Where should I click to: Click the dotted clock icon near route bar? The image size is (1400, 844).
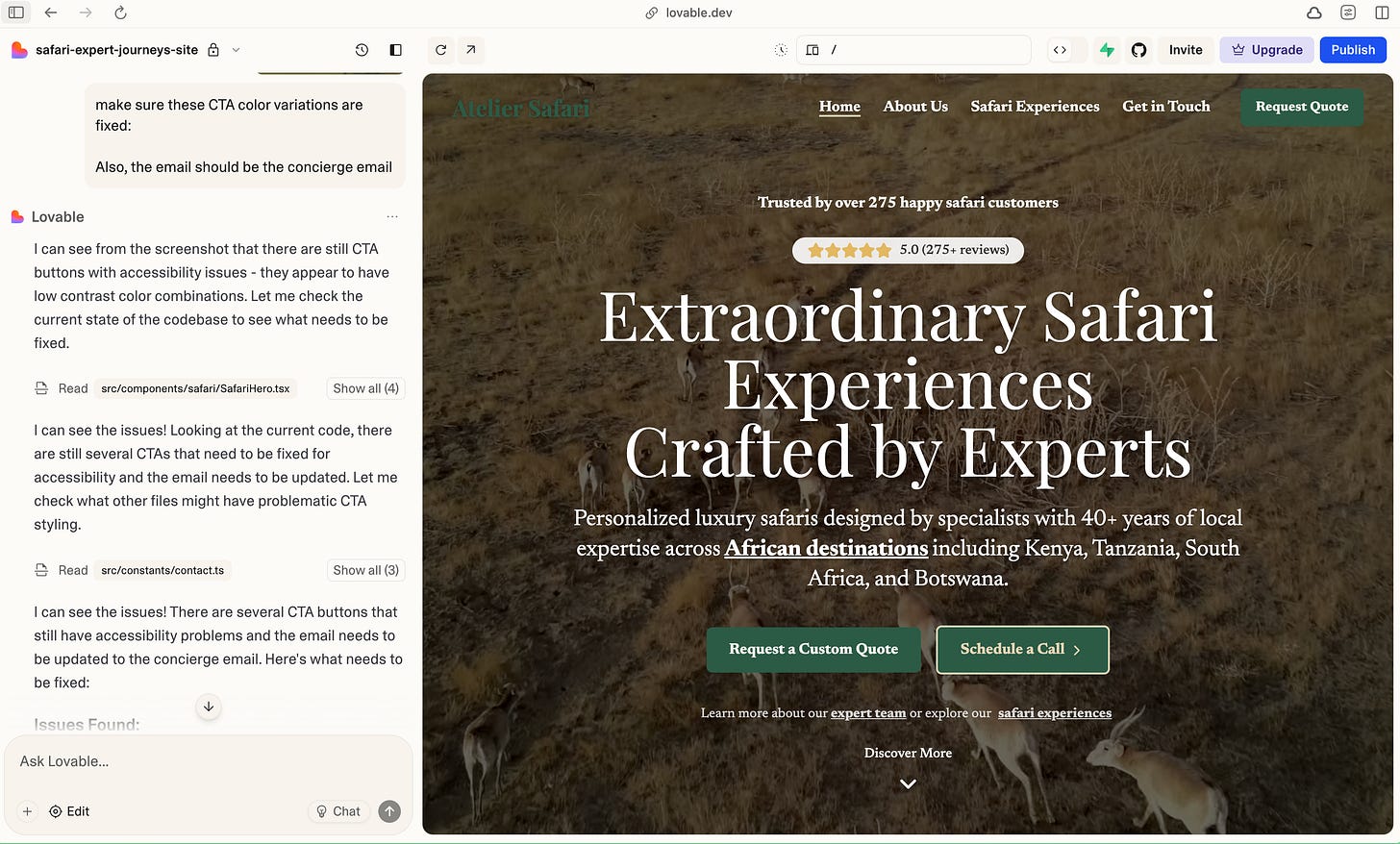click(781, 50)
